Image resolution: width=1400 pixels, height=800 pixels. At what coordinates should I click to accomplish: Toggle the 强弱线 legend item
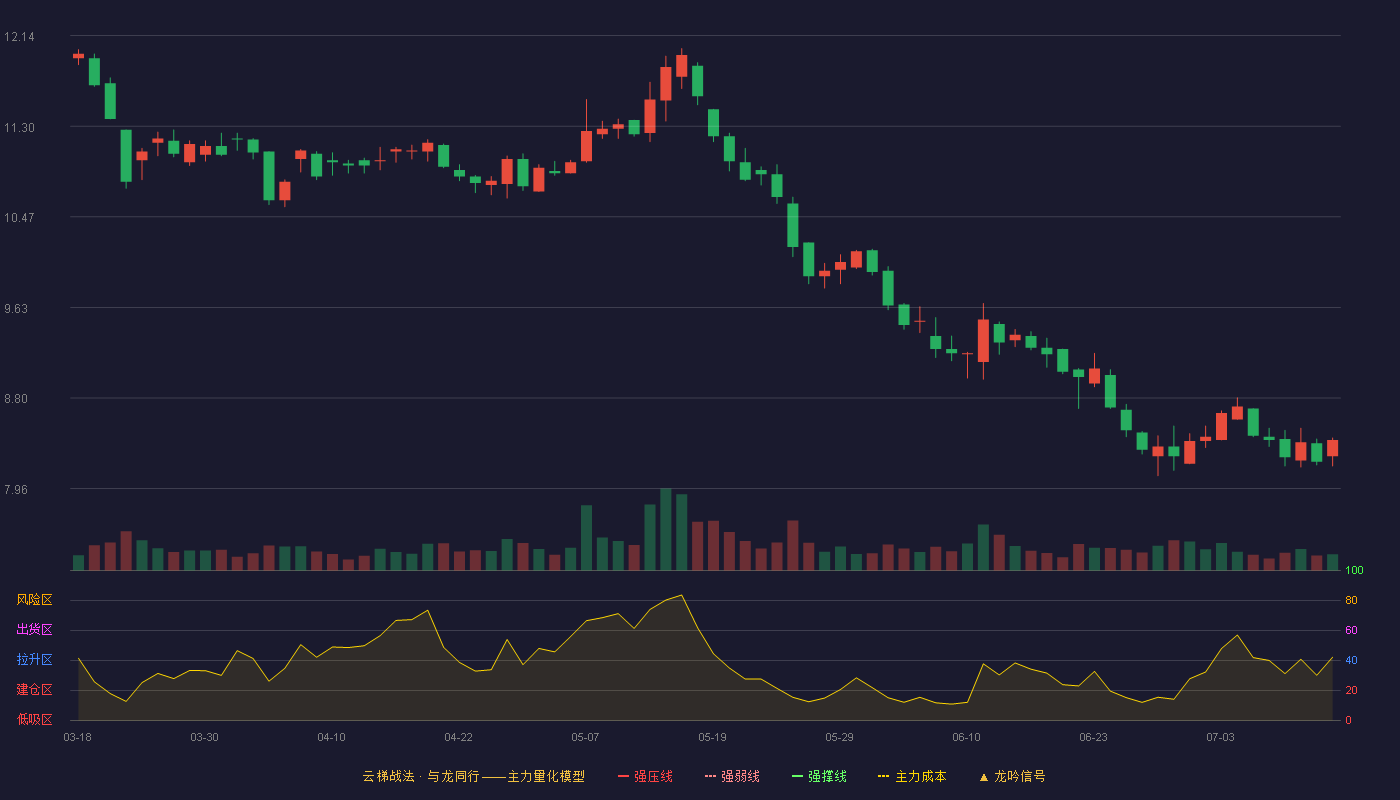(732, 776)
